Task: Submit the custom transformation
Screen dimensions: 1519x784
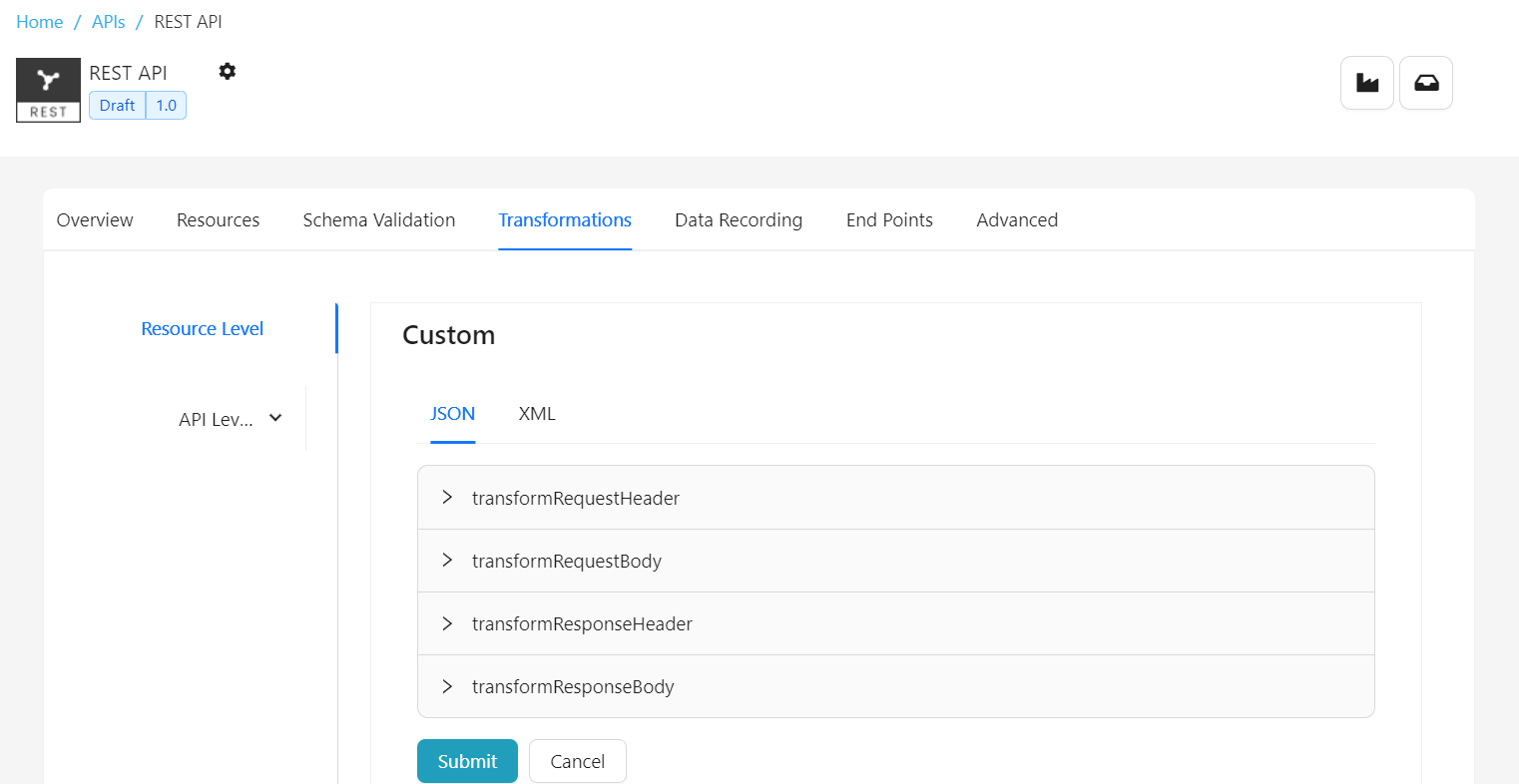Action: coord(467,761)
